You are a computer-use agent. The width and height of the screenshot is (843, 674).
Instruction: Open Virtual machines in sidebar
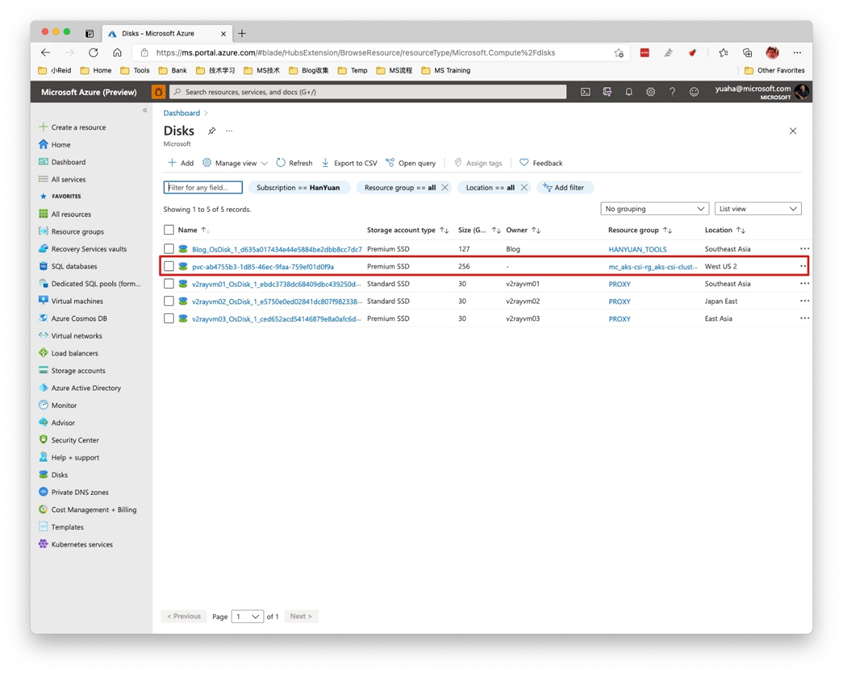(x=77, y=301)
